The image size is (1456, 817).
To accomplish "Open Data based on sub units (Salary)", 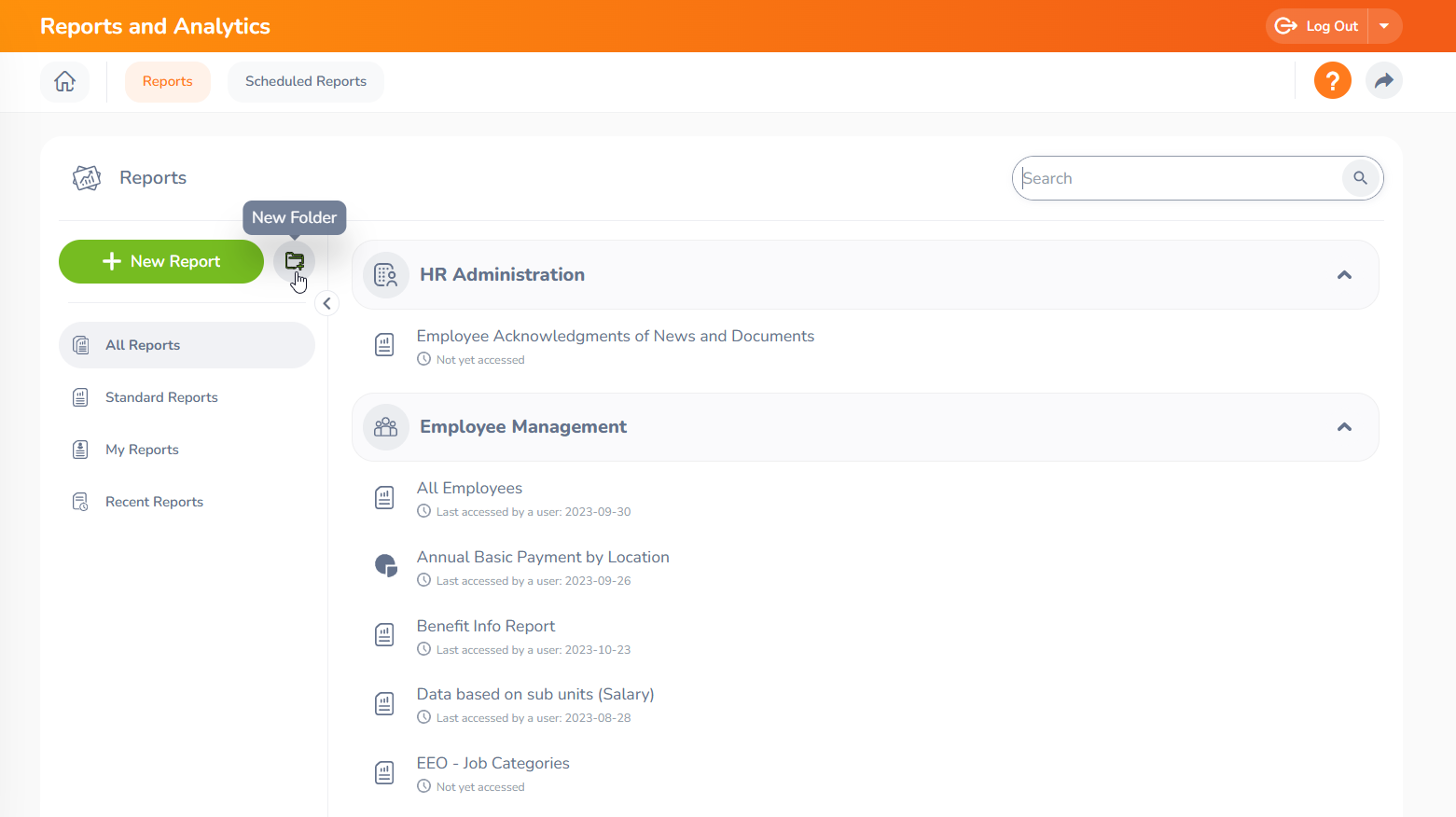I will pyautogui.click(x=535, y=694).
